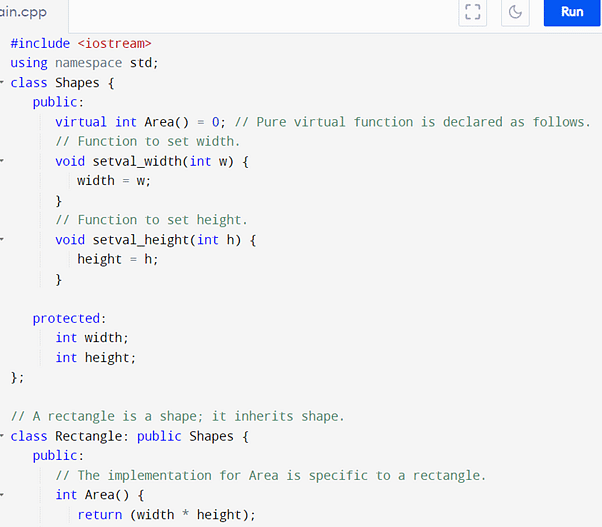602x527 pixels.
Task: Click 'void setval_height(int h)' signature
Action: coord(148,240)
